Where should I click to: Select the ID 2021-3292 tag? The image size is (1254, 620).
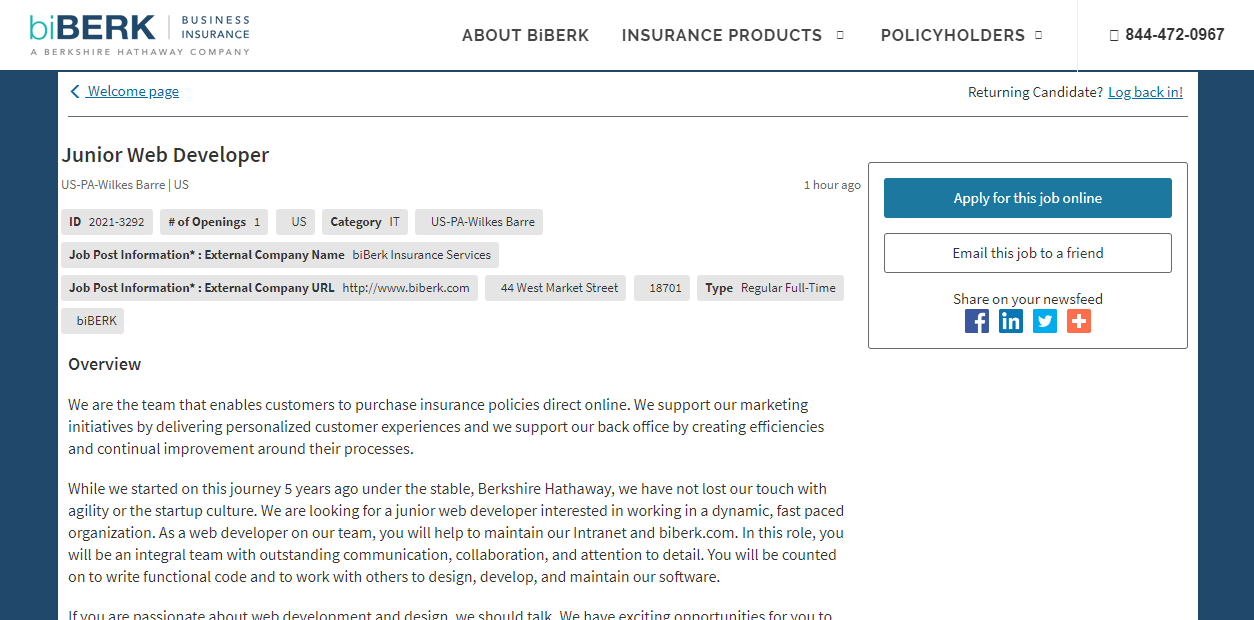(x=106, y=222)
